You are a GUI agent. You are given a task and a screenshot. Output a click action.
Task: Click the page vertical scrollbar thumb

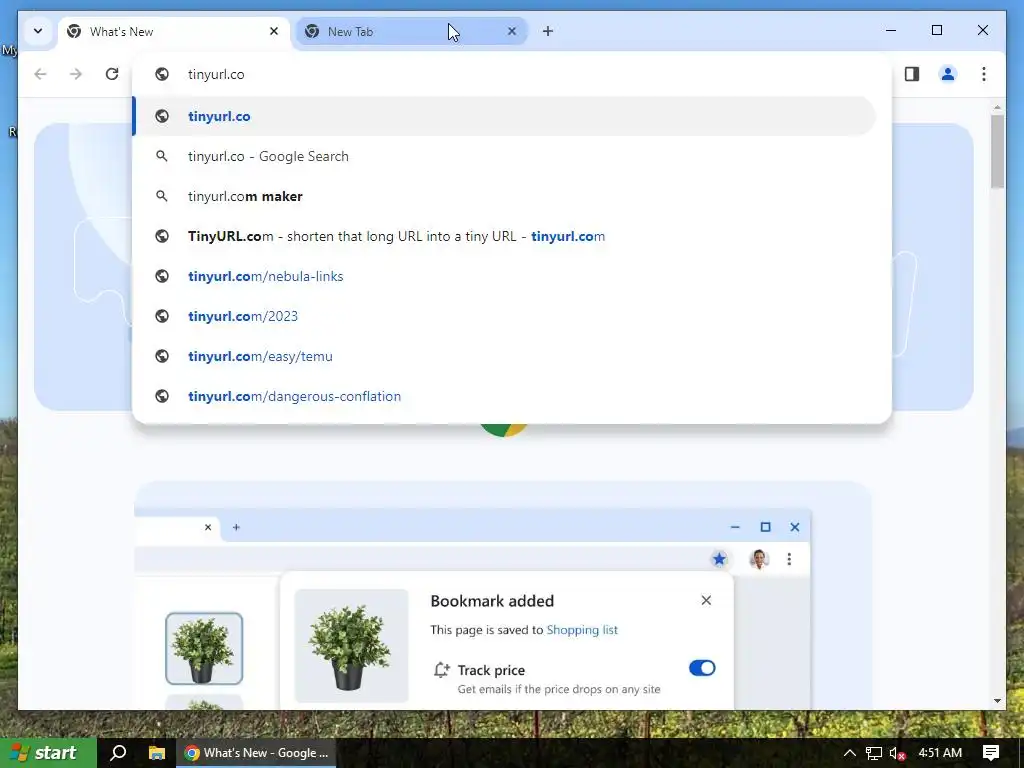pyautogui.click(x=997, y=152)
